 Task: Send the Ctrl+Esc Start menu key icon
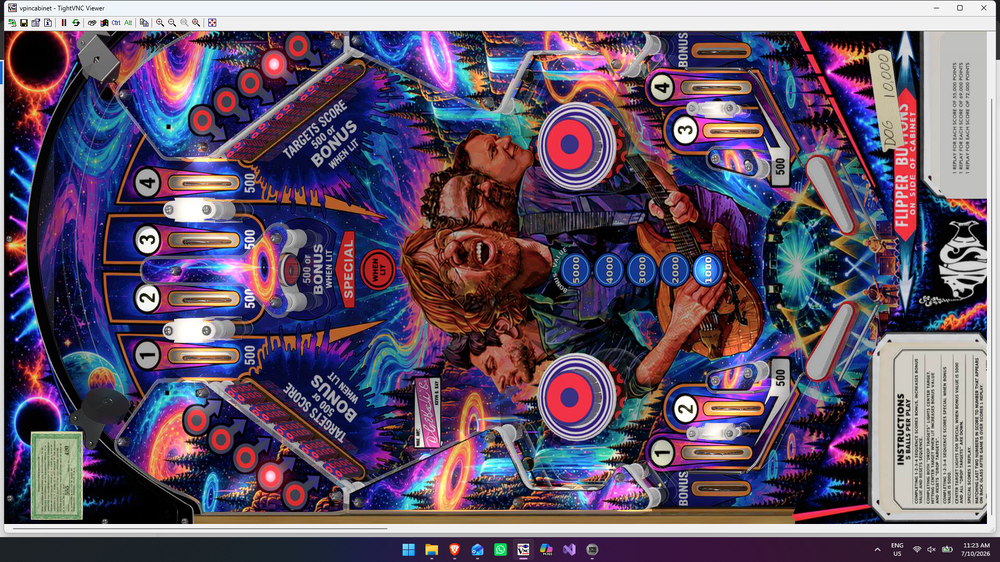(x=104, y=22)
